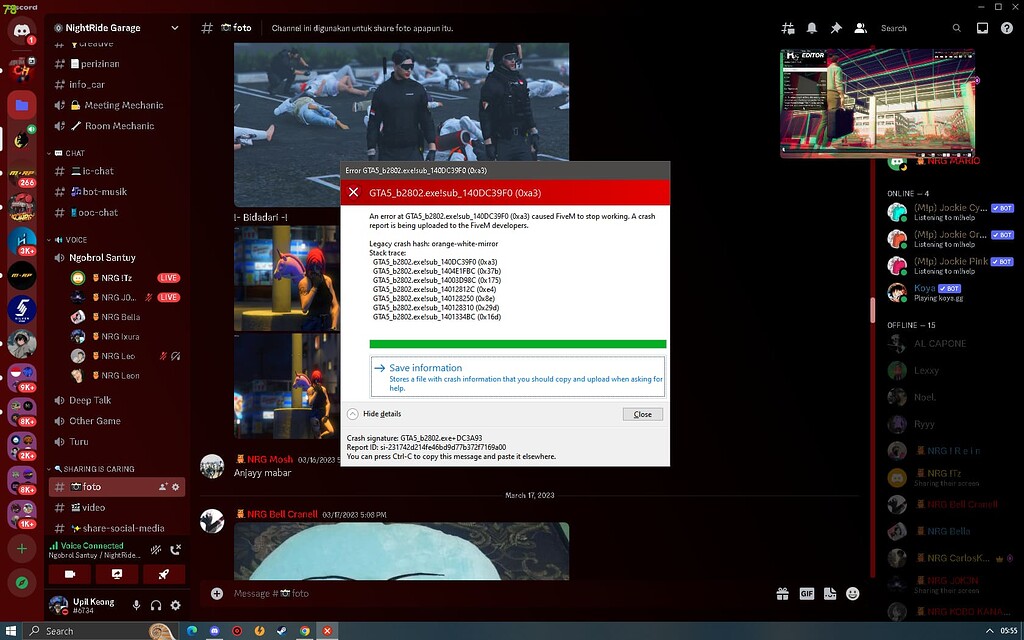Open the emoji picker
Screen dimensions: 1024x640
click(853, 594)
